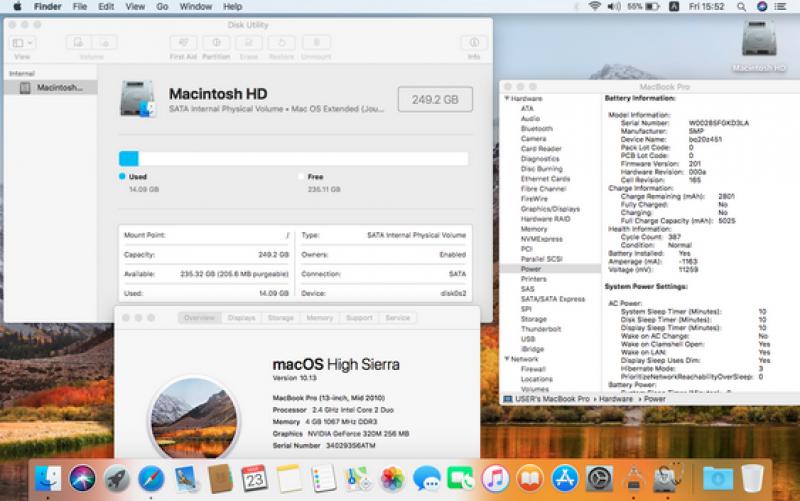Click the battery status in menu bar
Screen dimensions: 800x501
click(643, 7)
